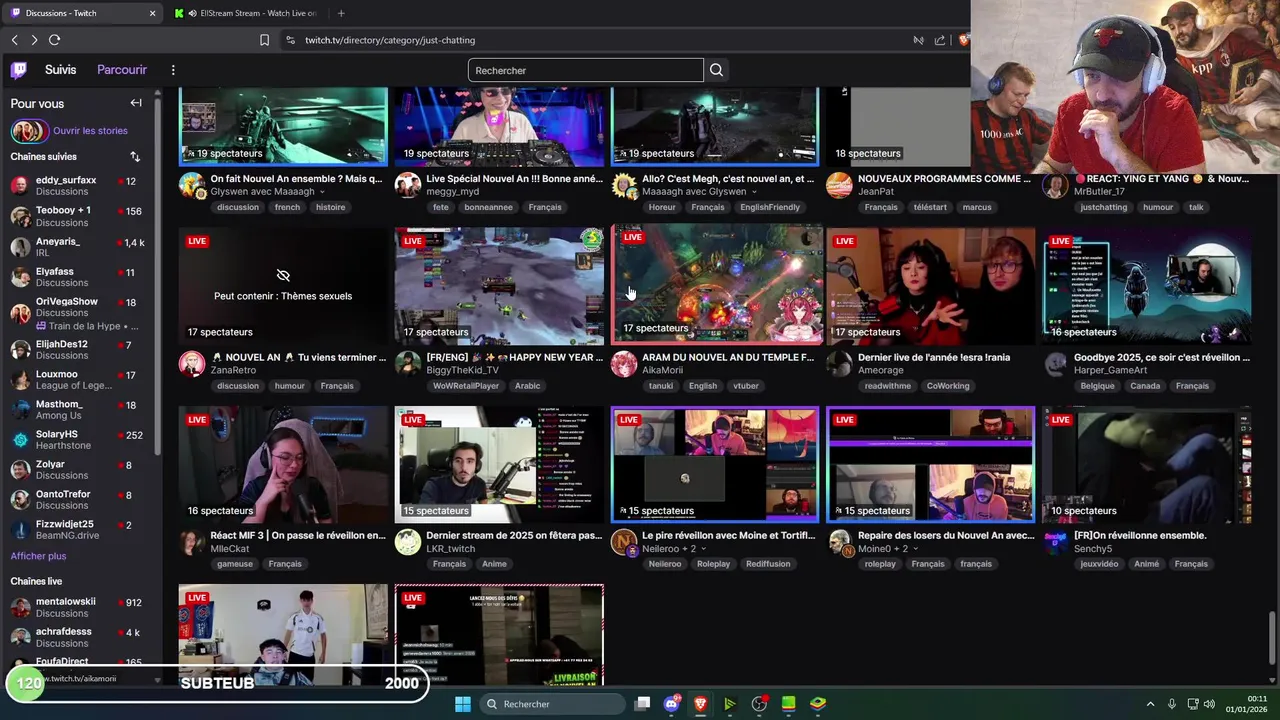Go to the Twitch home logo
This screenshot has width=1280, height=720.
(19, 70)
